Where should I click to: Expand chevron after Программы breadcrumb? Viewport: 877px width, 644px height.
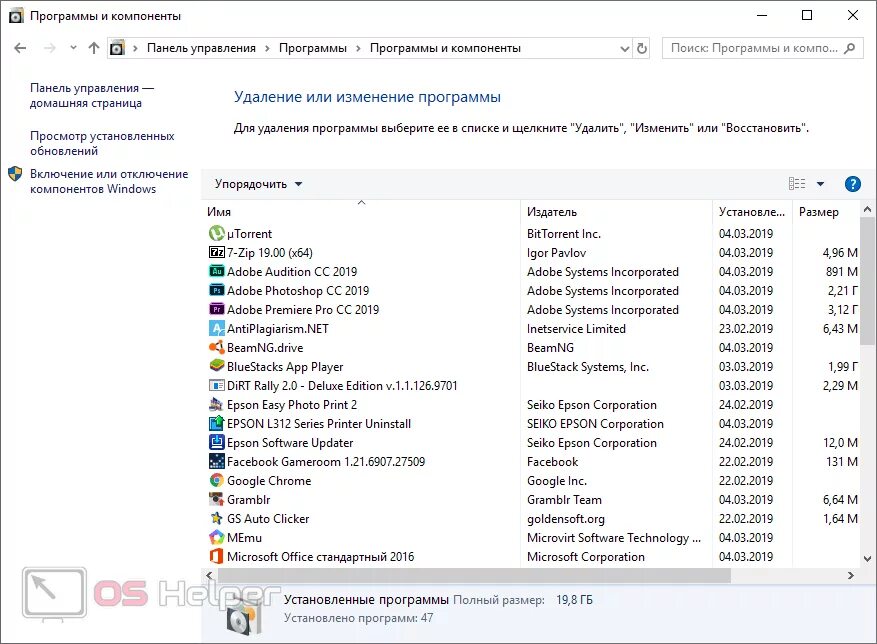coord(359,49)
